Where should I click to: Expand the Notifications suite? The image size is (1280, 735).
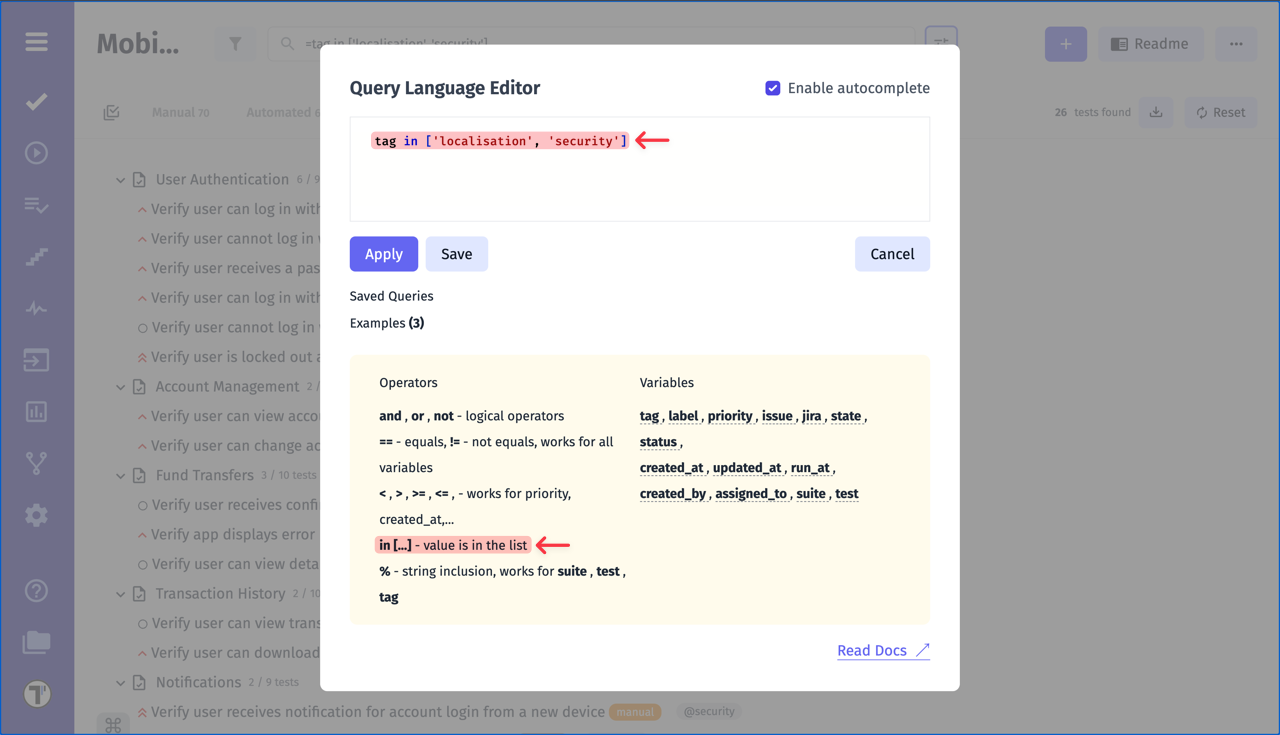[x=122, y=682]
